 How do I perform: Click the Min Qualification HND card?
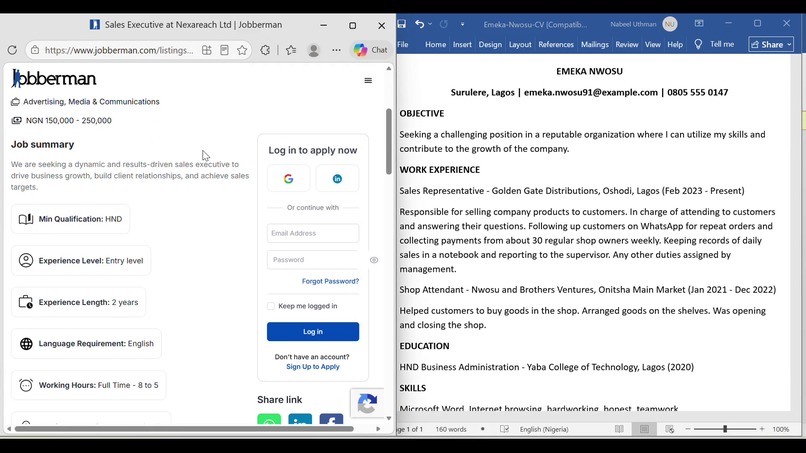pos(70,219)
